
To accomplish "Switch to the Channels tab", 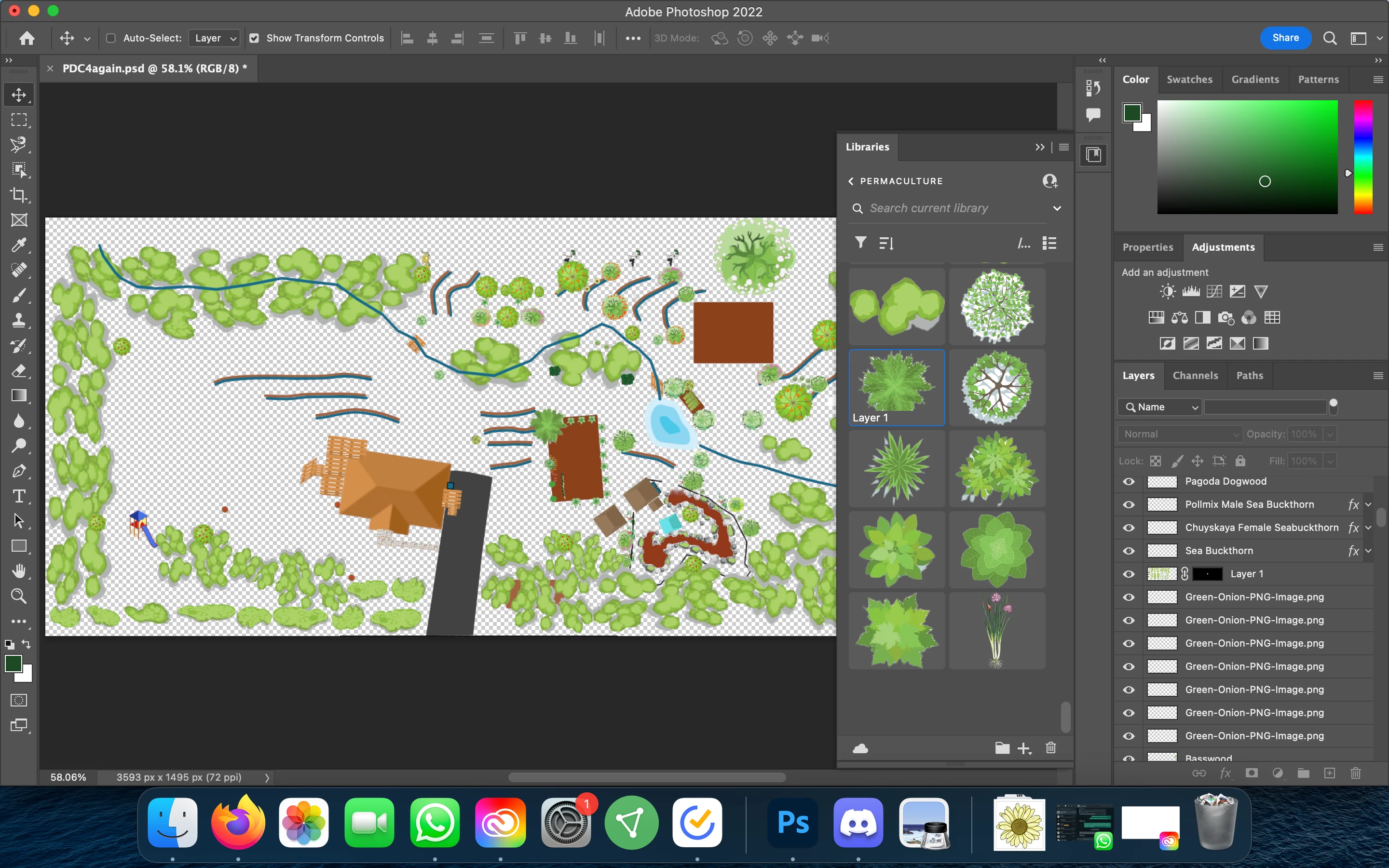I will tap(1195, 376).
